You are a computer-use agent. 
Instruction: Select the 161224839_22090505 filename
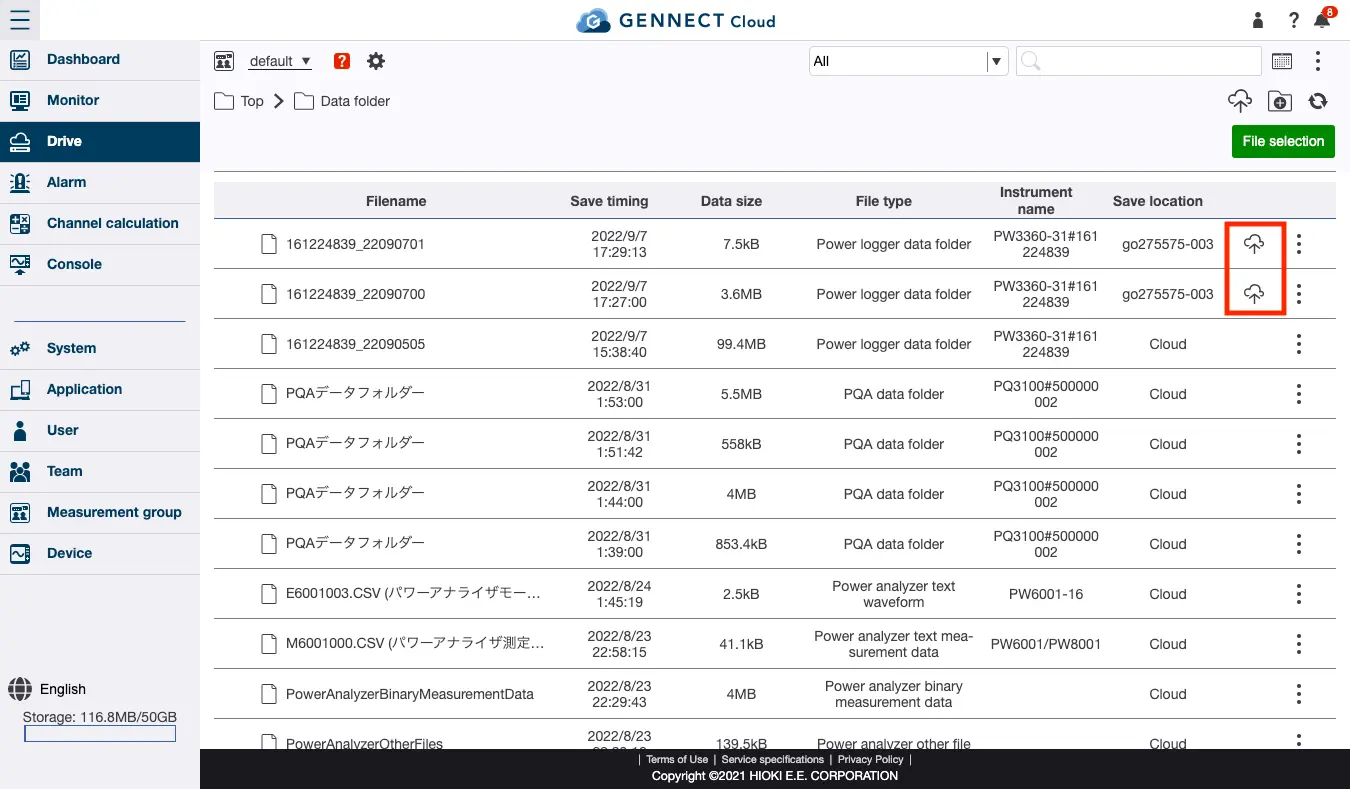click(x=355, y=344)
